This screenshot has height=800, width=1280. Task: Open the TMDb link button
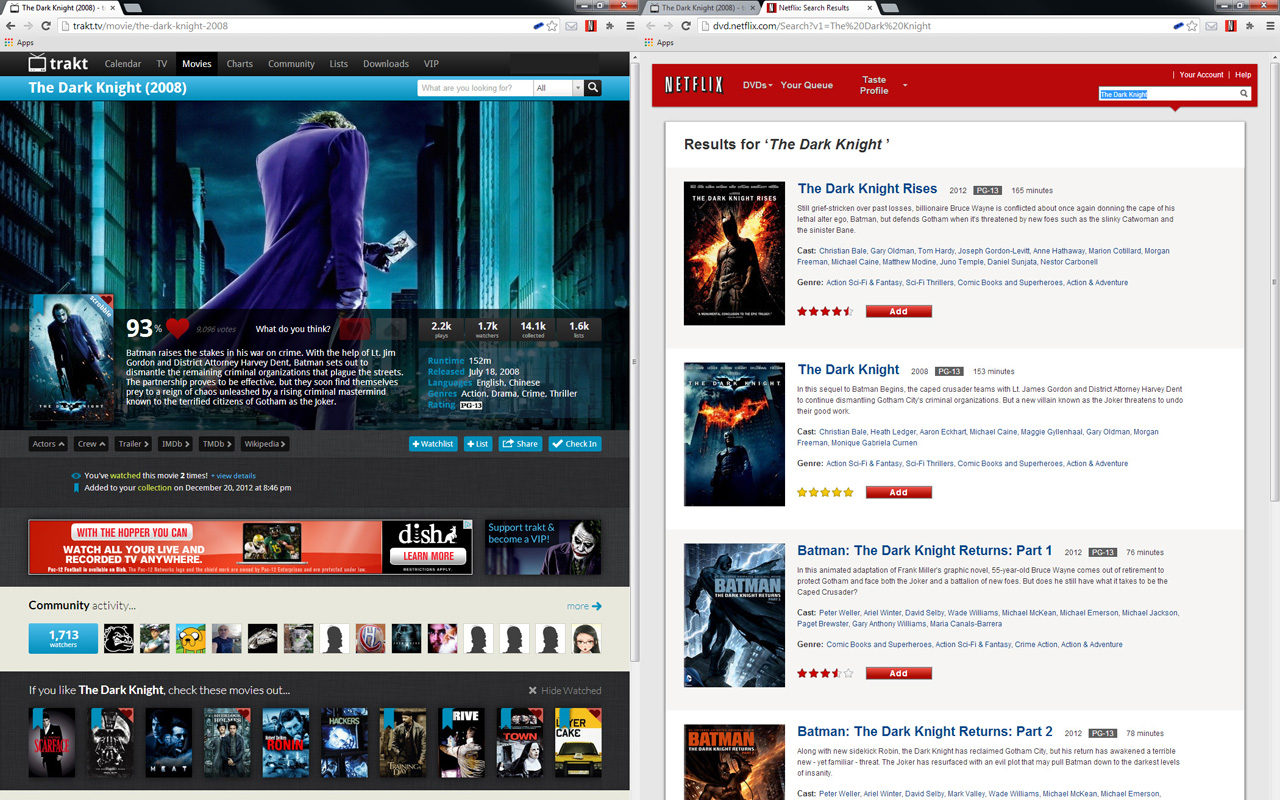click(x=217, y=443)
